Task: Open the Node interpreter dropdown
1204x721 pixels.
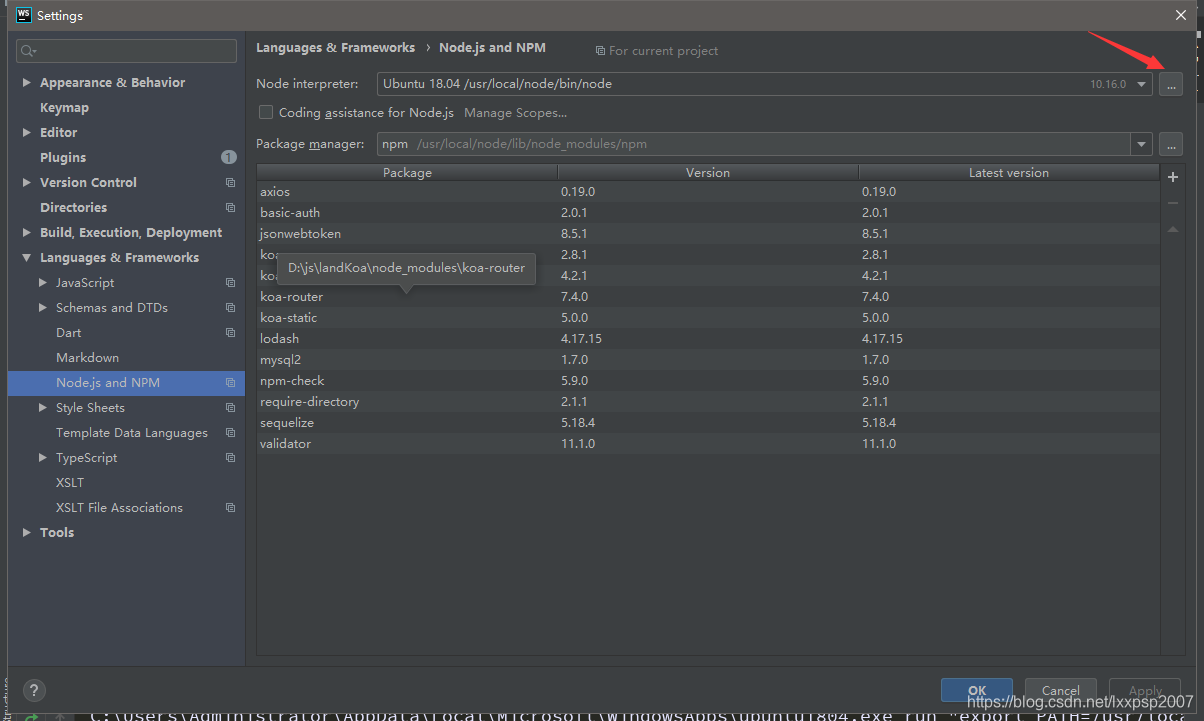Action: 1143,84
